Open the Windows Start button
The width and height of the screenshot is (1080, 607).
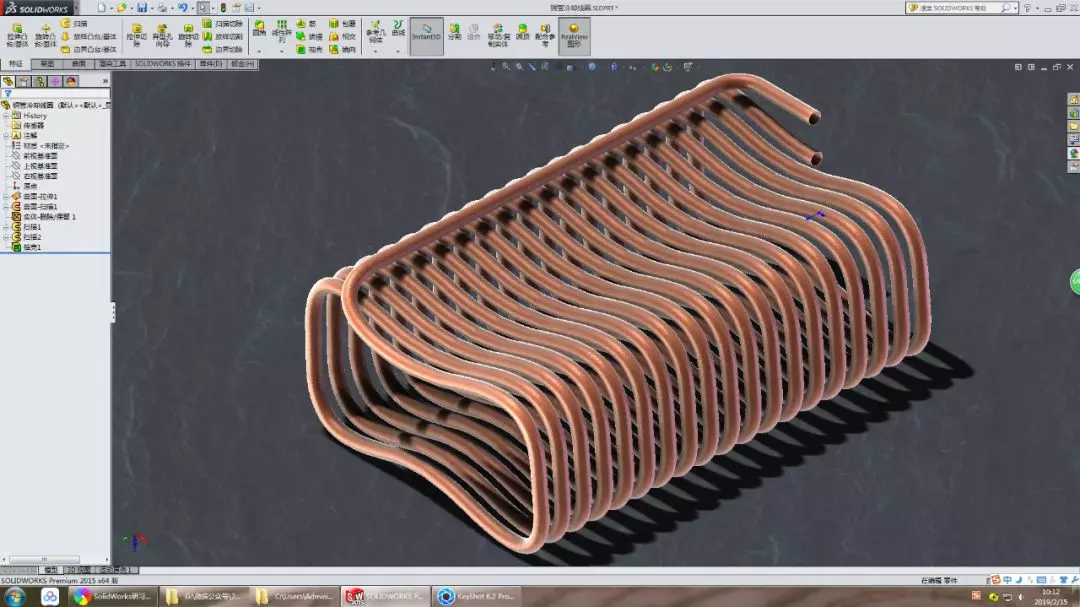(14, 597)
